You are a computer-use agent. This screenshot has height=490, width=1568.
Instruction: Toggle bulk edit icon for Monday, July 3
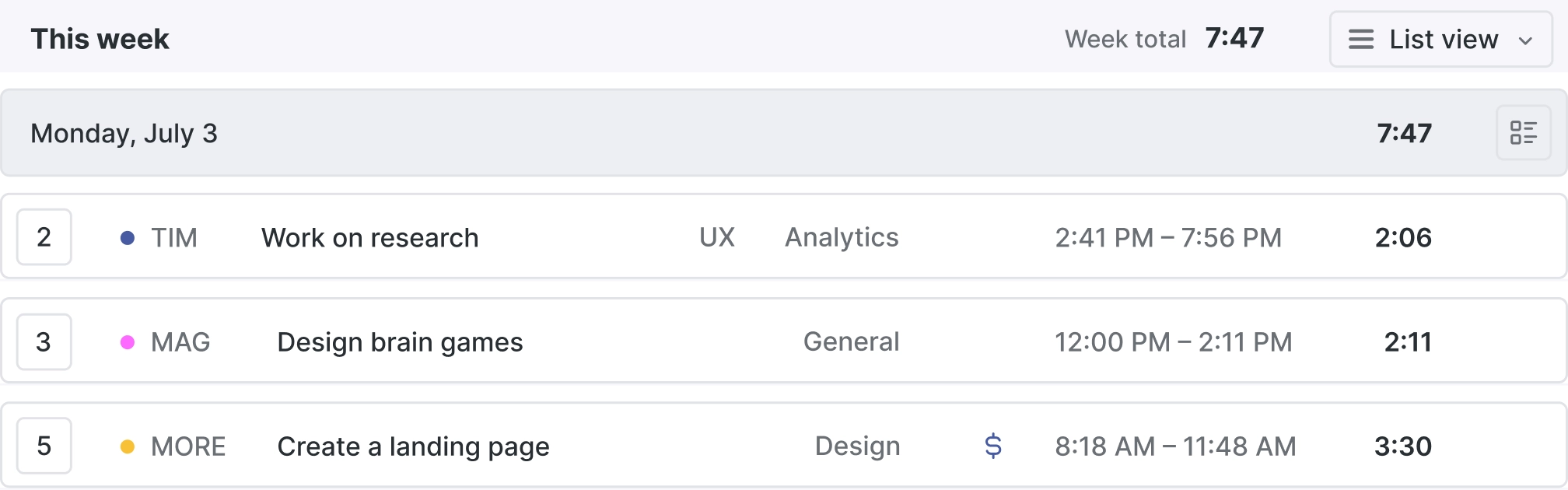pos(1524,133)
